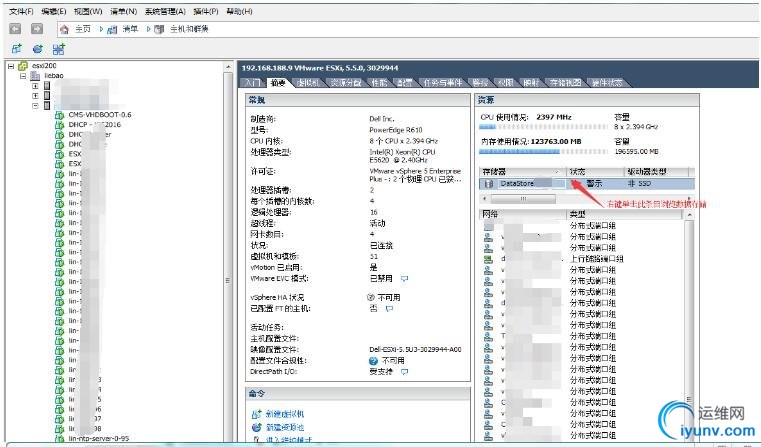Click the 驱动器类型 column header
Viewport: 761px width, 447px height.
point(656,172)
